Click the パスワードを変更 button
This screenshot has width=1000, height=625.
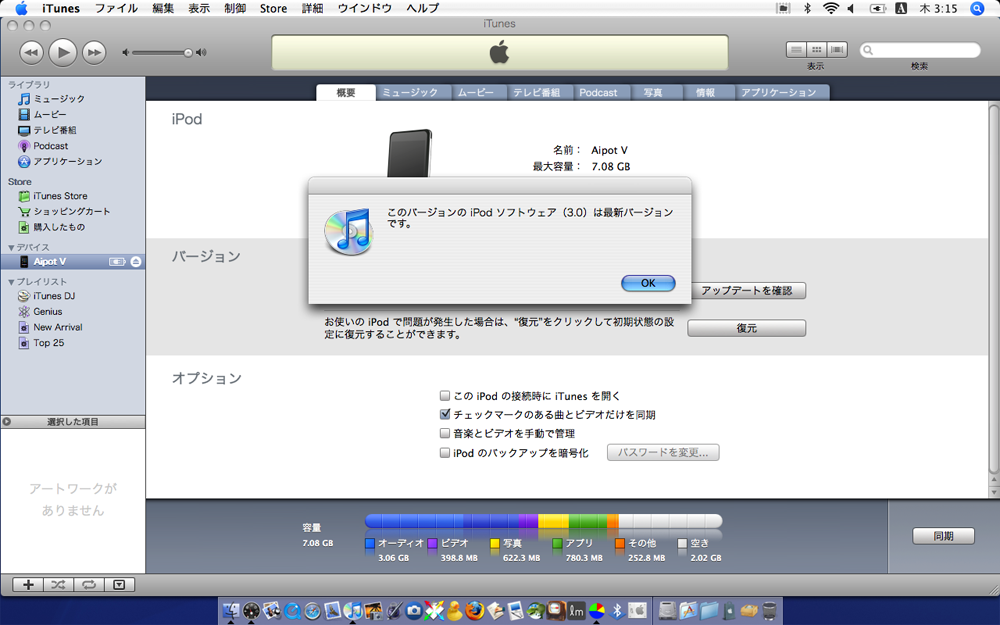coord(663,452)
